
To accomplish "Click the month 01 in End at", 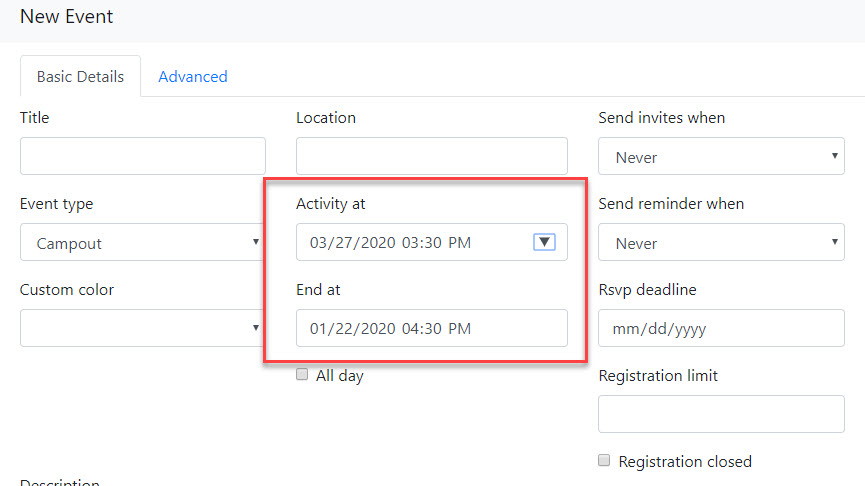I will 319,328.
